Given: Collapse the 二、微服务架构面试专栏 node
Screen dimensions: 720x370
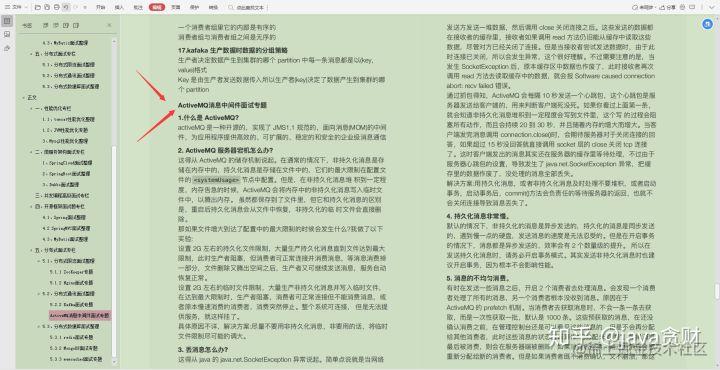Looking at the screenshot, I should tap(32, 152).
